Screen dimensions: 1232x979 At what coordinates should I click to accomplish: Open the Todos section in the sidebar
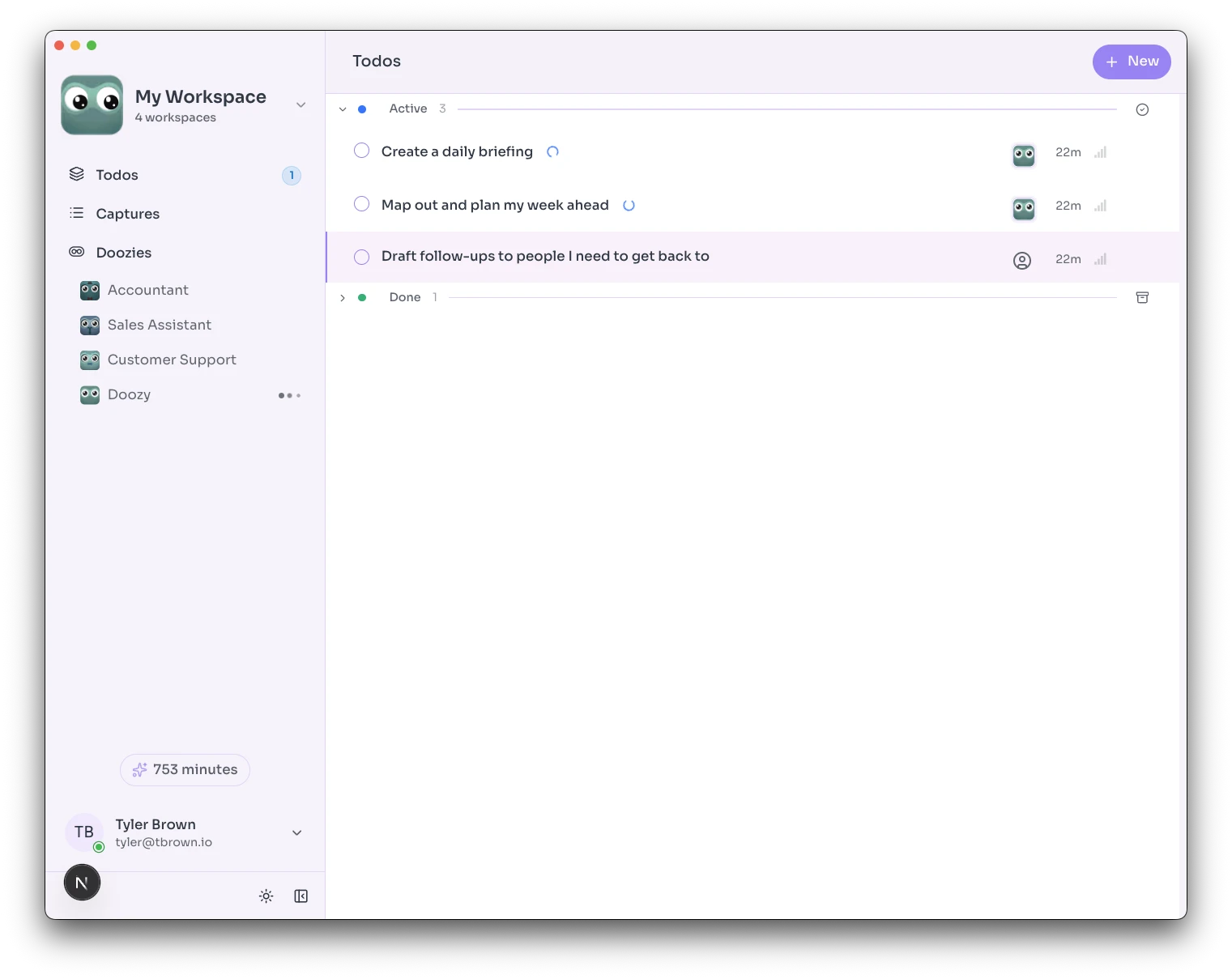coord(117,174)
